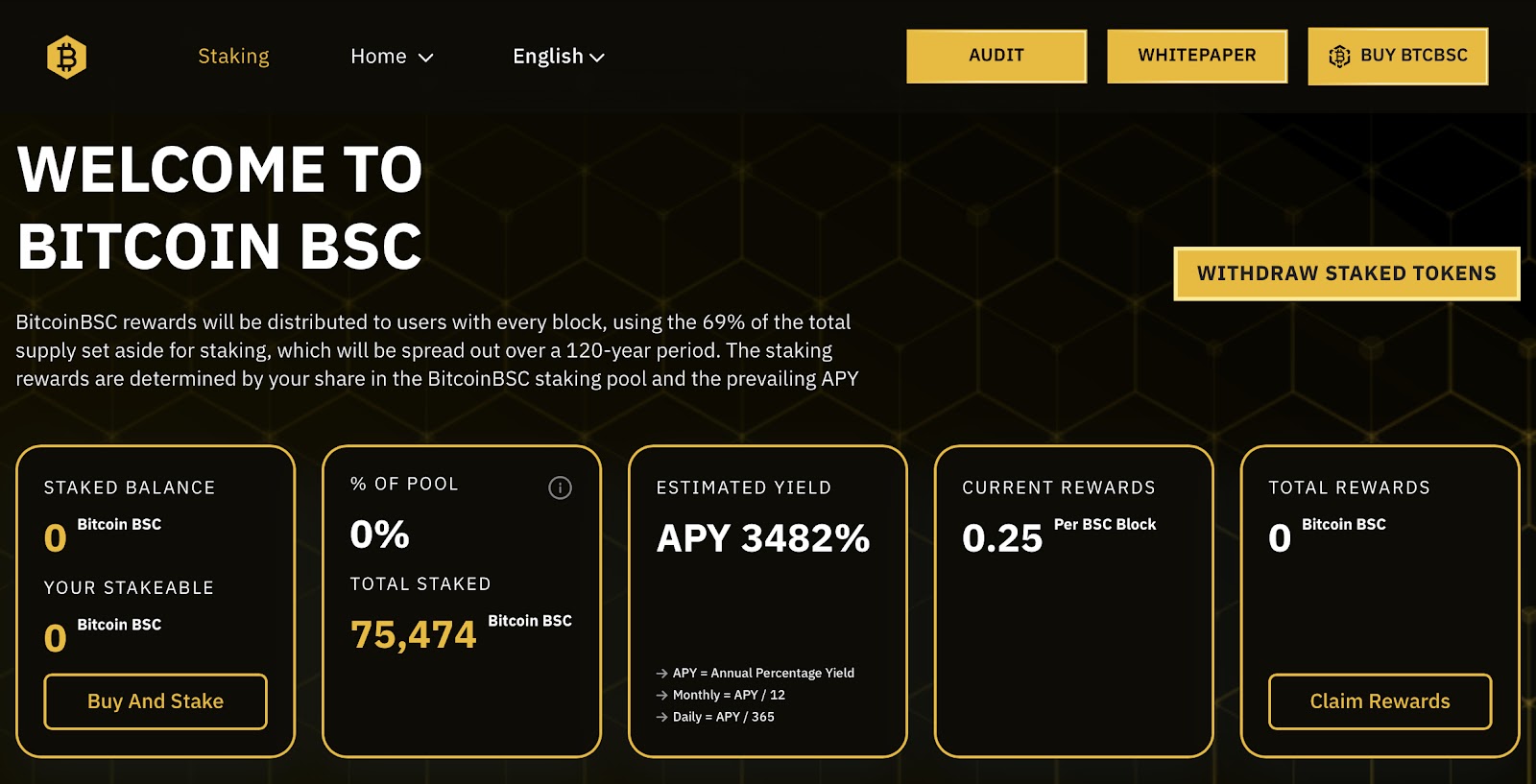Click the coin icon on Buy BTCBSC button
1536x784 pixels.
(x=1339, y=56)
